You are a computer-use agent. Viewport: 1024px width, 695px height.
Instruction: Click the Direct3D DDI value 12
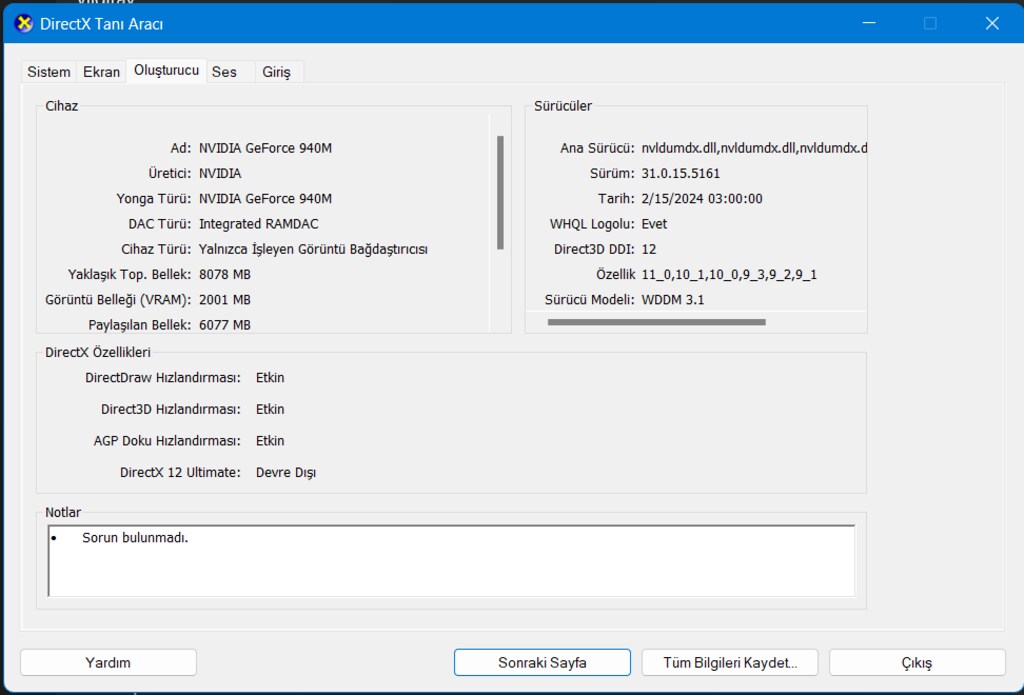click(648, 249)
